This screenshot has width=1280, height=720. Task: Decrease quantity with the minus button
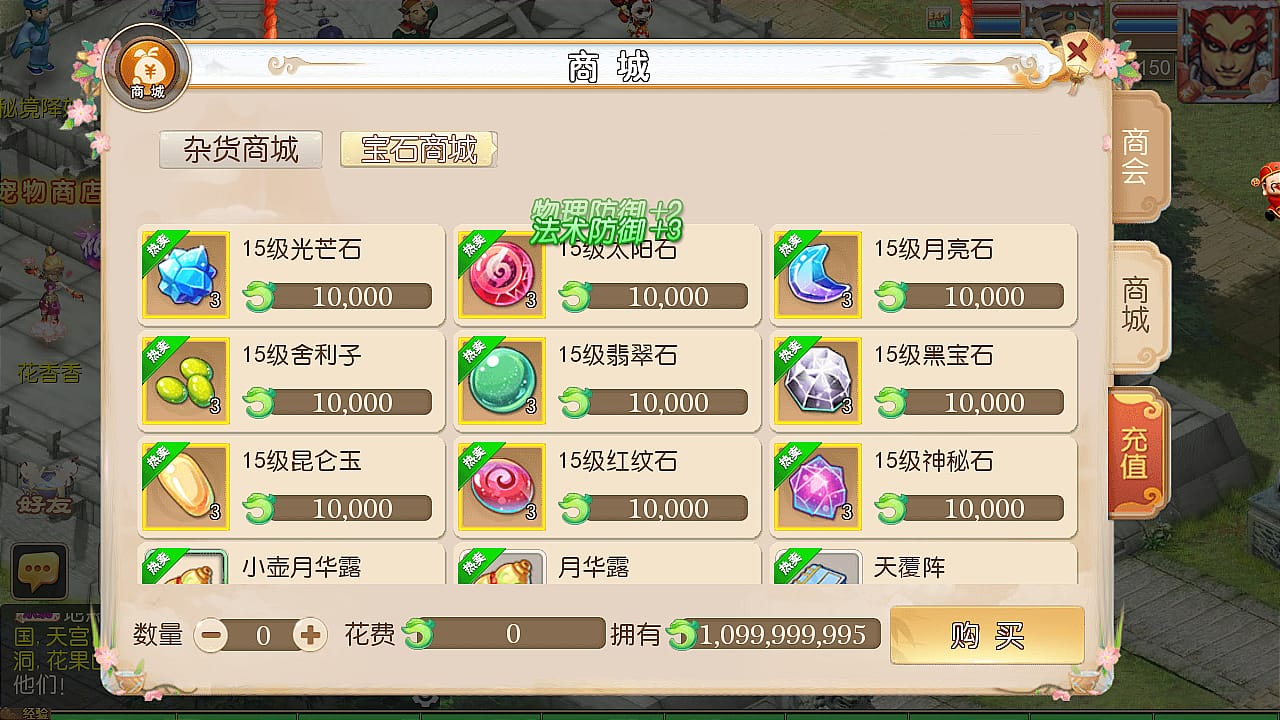point(211,635)
